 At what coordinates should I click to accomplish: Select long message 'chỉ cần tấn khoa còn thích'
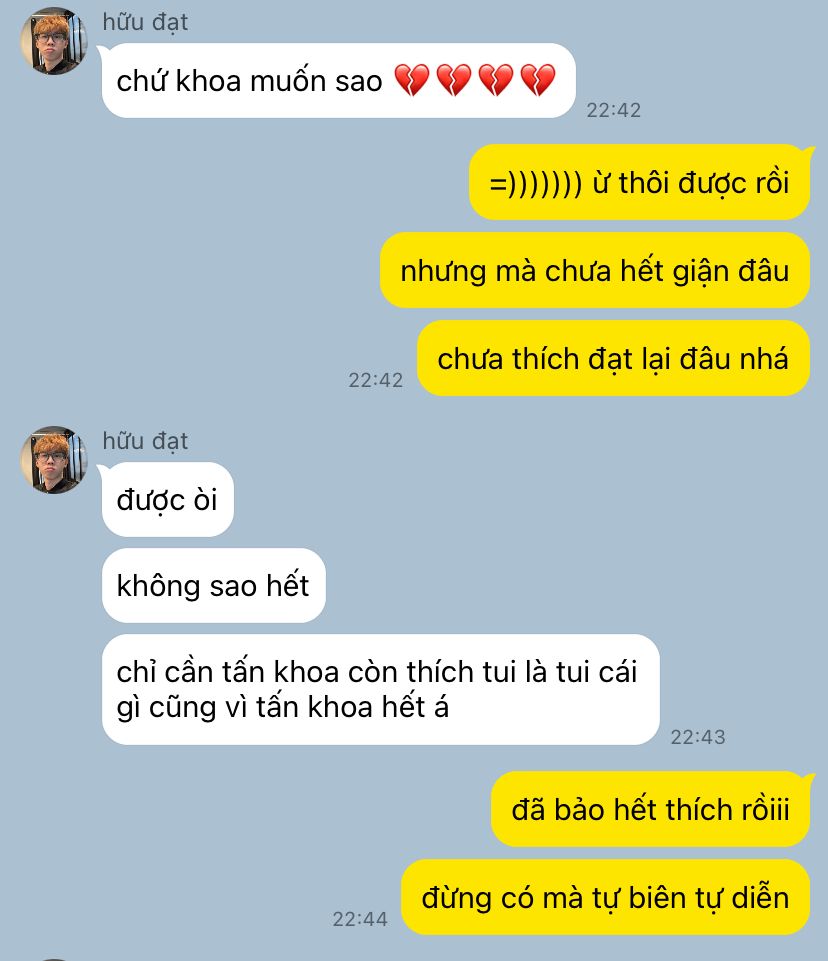pyautogui.click(x=381, y=689)
